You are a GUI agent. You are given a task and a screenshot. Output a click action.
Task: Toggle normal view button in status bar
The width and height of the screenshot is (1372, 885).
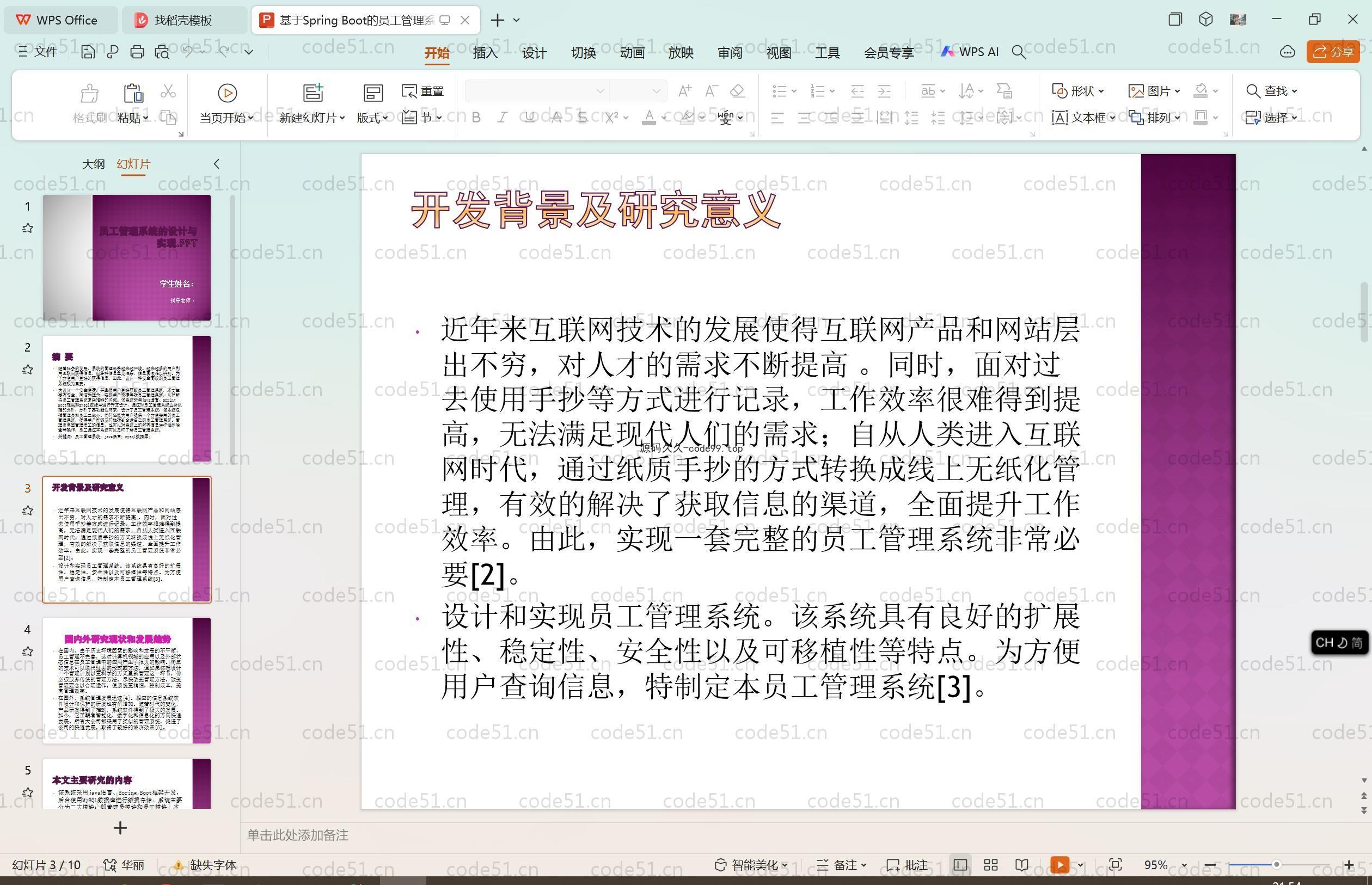(960, 865)
